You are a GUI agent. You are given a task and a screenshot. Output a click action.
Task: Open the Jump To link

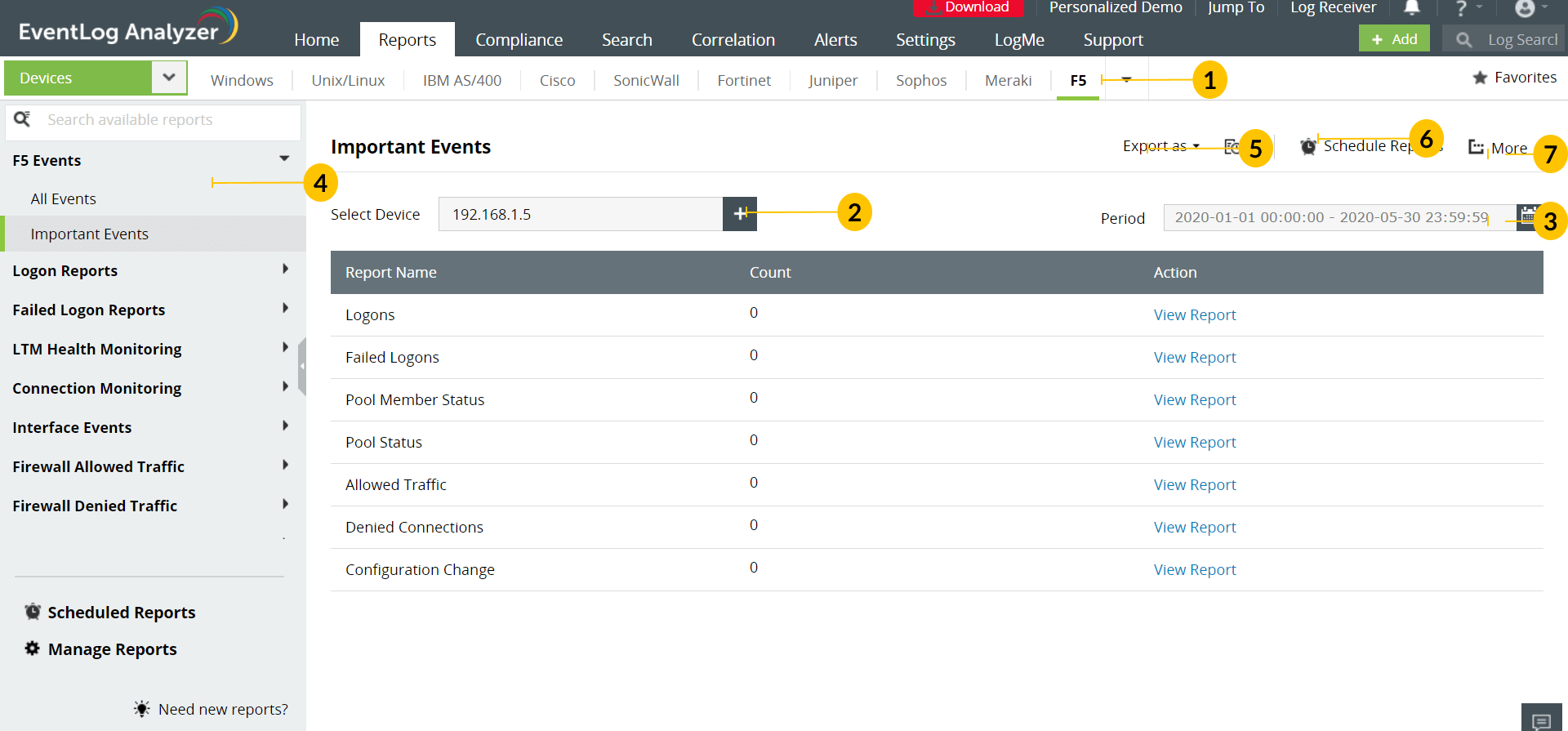click(1236, 7)
